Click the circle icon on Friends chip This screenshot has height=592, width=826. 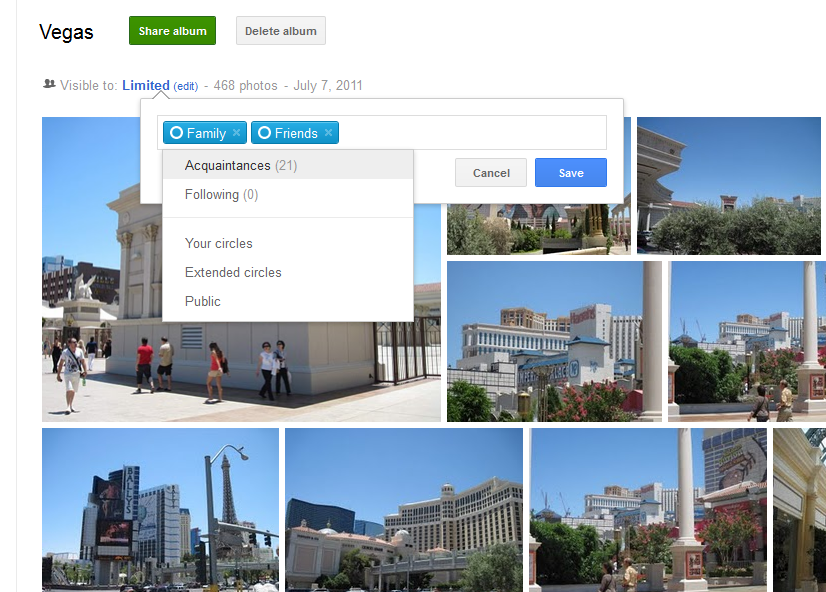[264, 132]
